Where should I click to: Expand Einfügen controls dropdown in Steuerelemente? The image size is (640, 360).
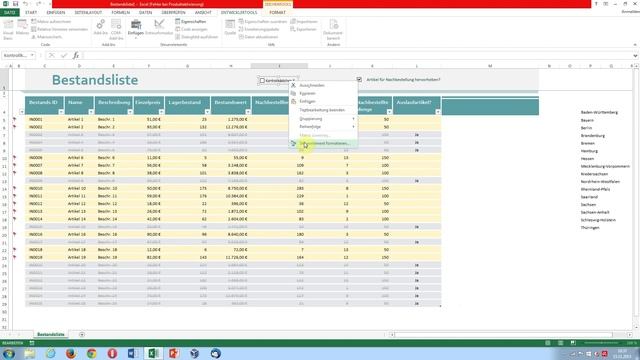pyautogui.click(x=136, y=30)
